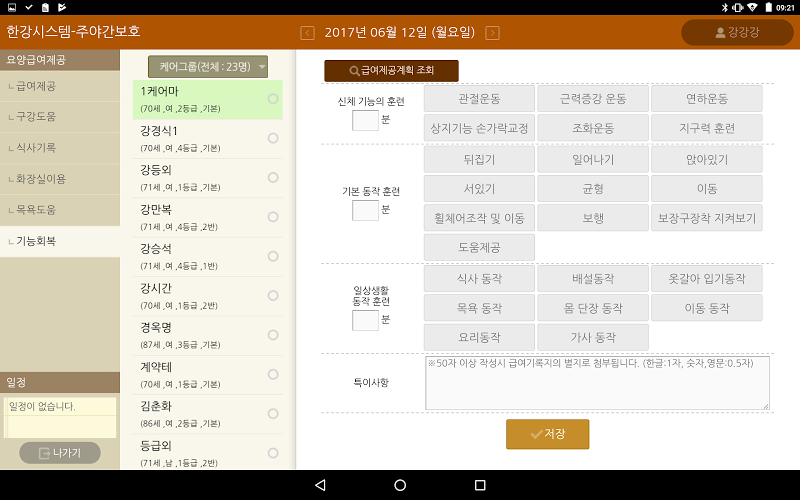Toggle 상지기능 손가락교정 option
This screenshot has height=500, width=800.
click(479, 128)
